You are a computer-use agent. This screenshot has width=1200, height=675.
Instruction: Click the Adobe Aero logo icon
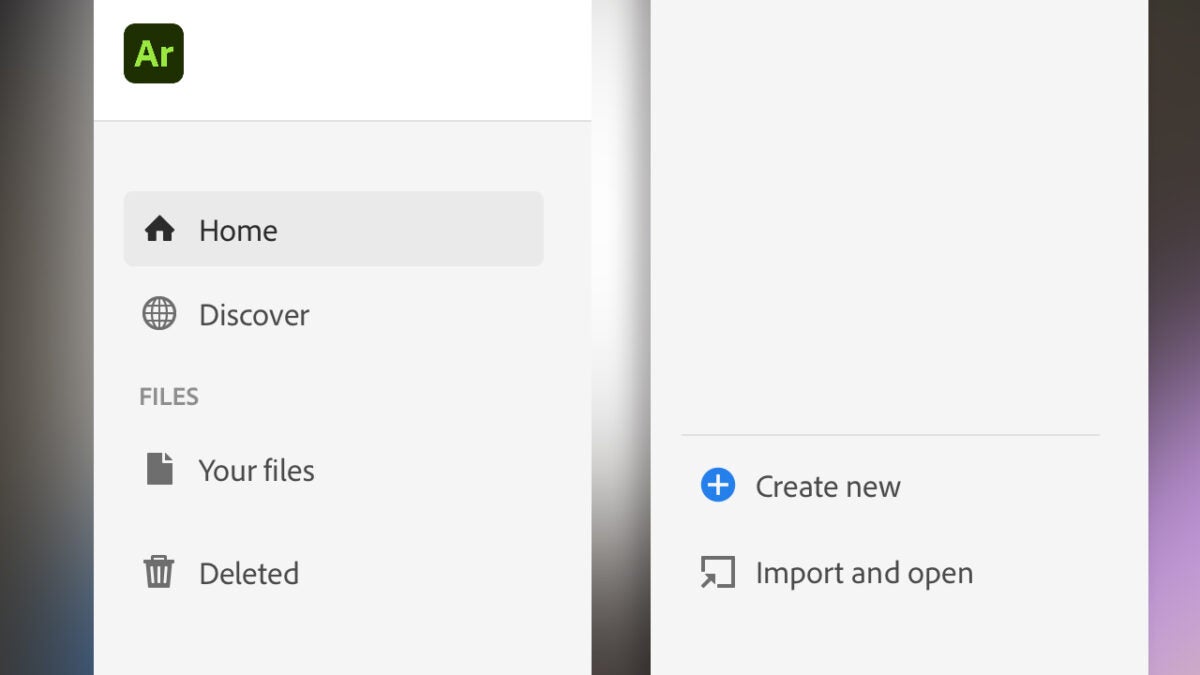point(153,53)
